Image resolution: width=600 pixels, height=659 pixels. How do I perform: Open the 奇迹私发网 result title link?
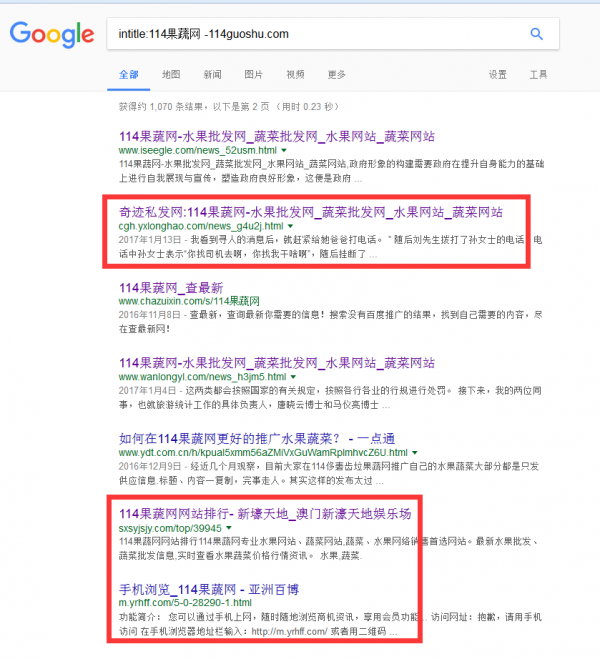tap(311, 212)
